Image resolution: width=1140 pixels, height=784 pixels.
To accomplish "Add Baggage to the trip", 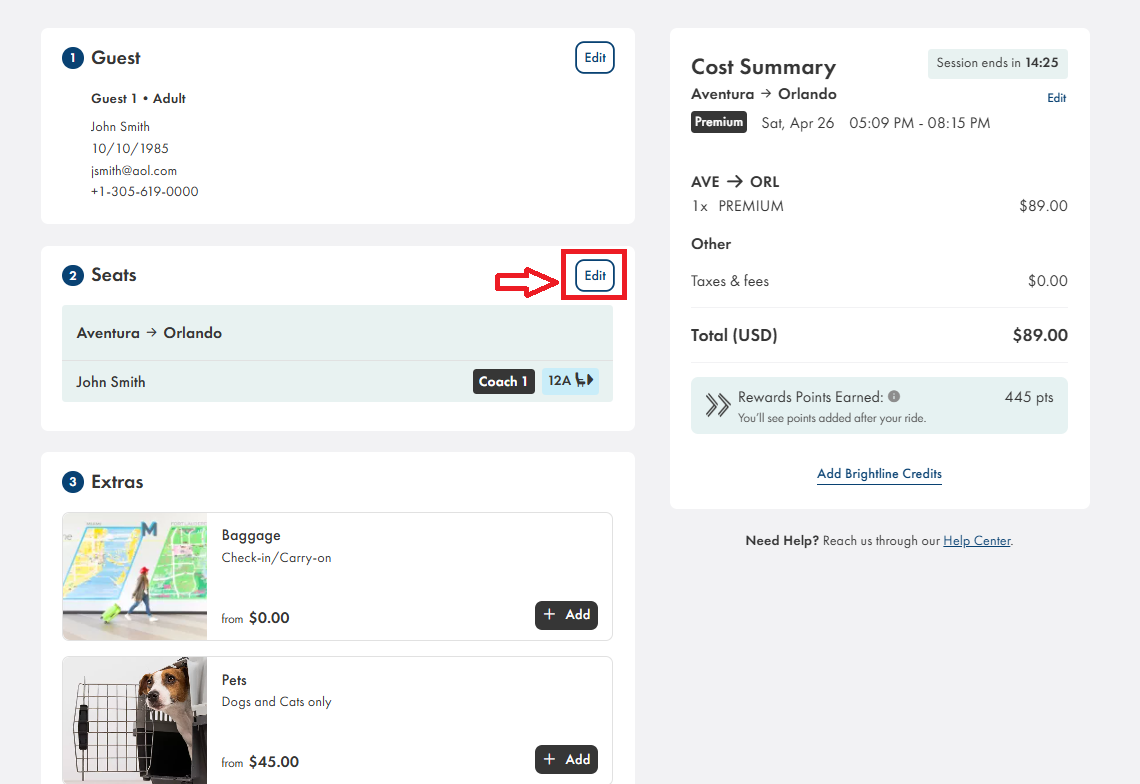I will pos(566,615).
